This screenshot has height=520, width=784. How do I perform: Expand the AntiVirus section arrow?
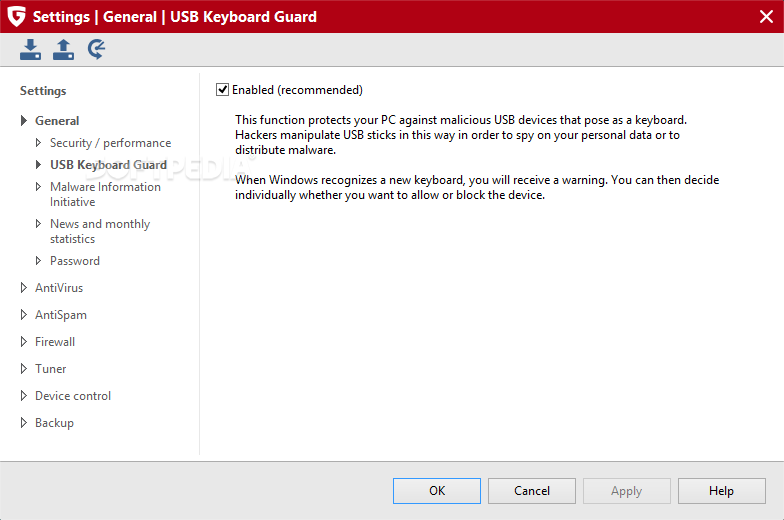point(24,288)
